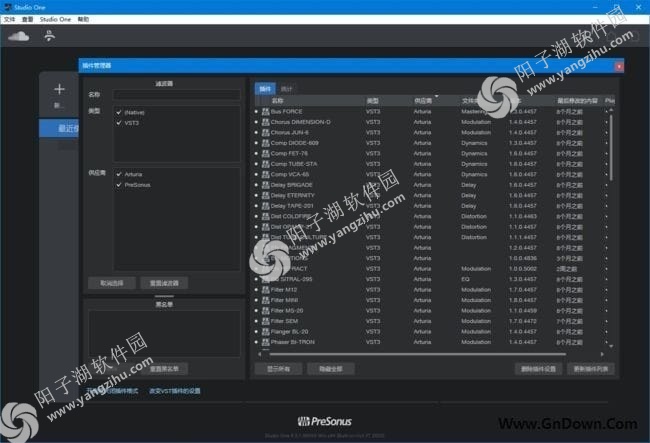650x443 pixels.
Task: Click plugin icon of Comp VCA-65 row
Action: [x=266, y=174]
